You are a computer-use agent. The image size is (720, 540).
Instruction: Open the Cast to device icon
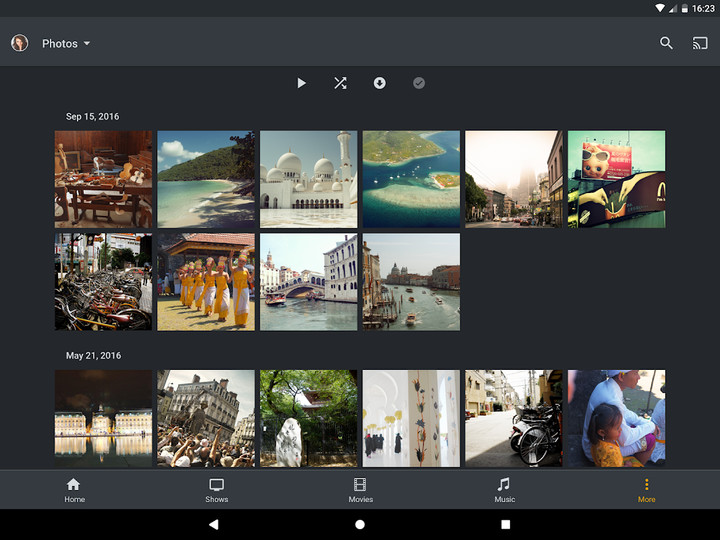(x=700, y=43)
